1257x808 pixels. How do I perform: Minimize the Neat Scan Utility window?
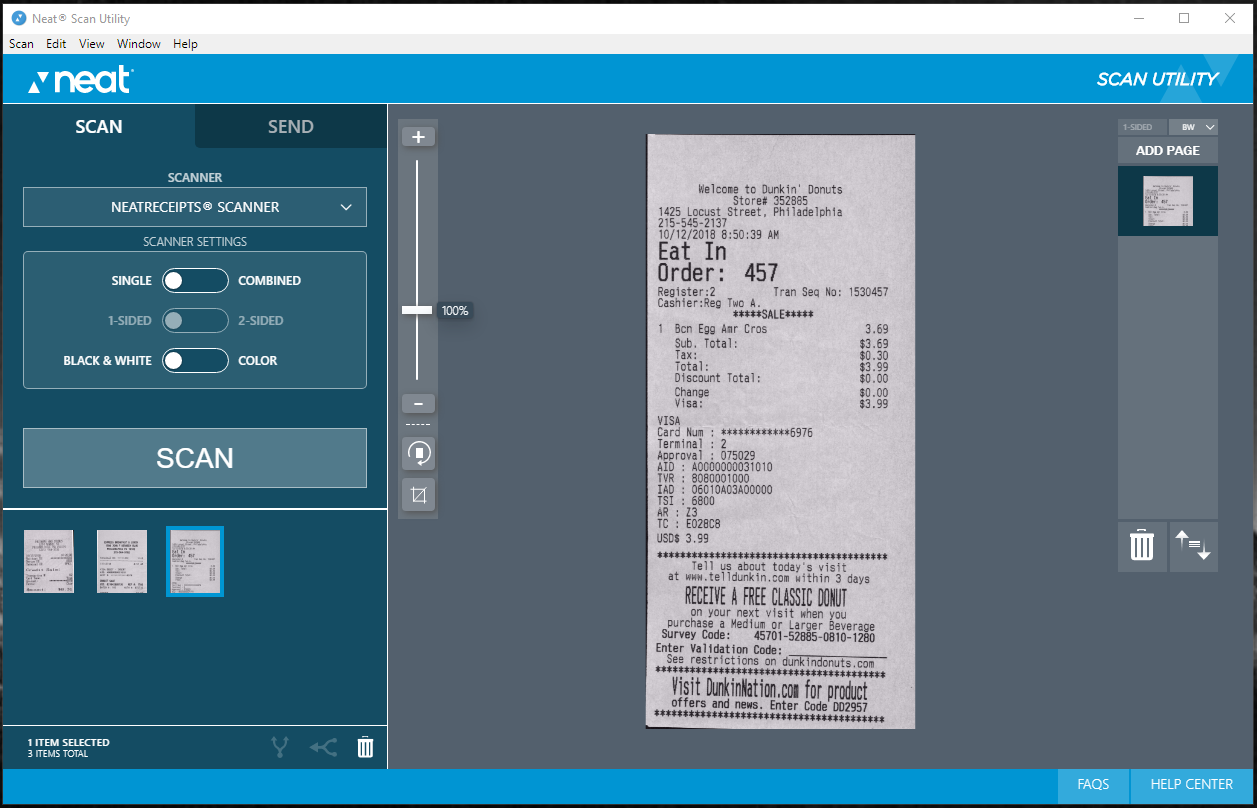pyautogui.click(x=1138, y=18)
